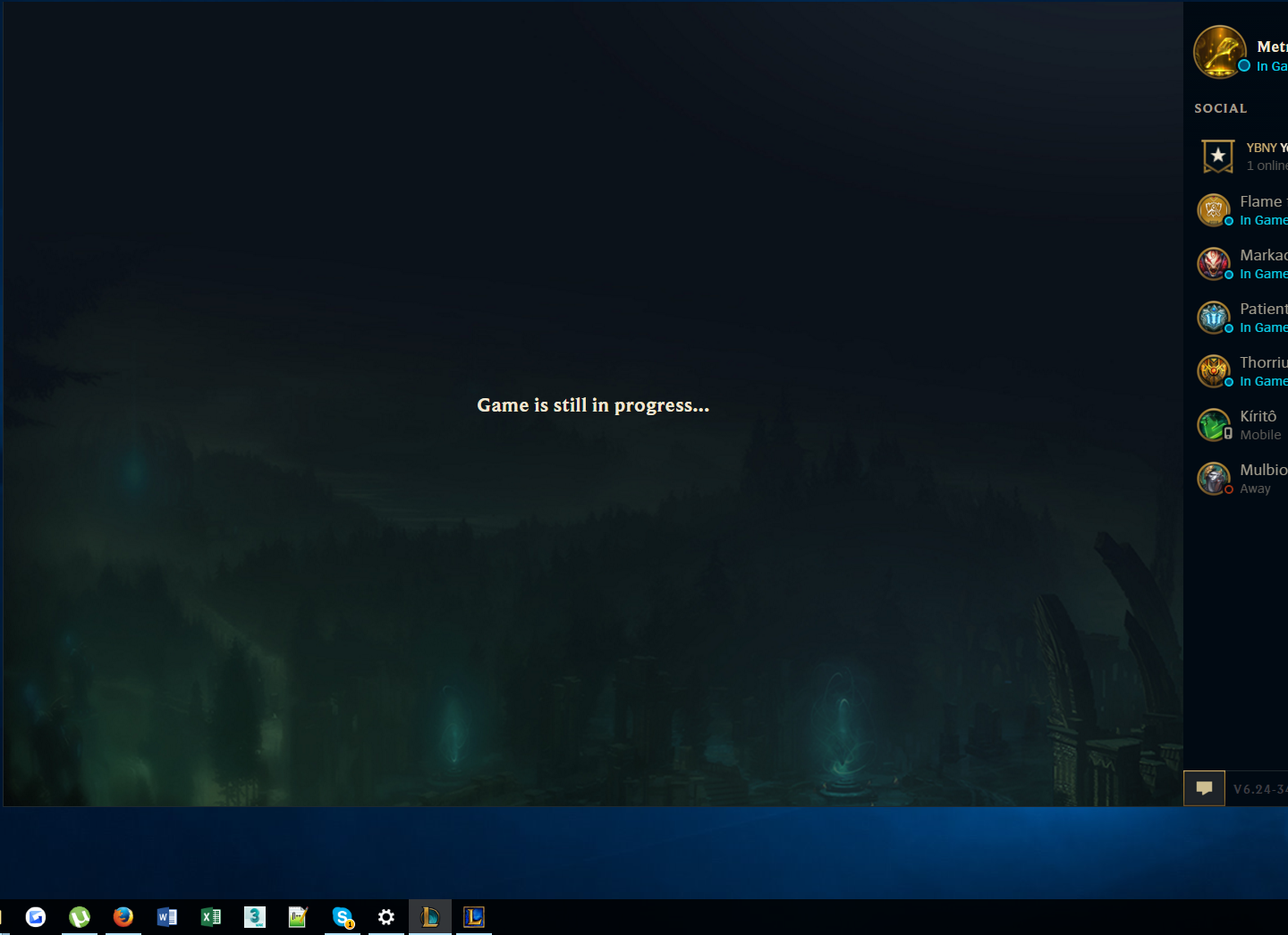Image resolution: width=1288 pixels, height=935 pixels.
Task: Select friend Mulbio's summoner icon
Action: pyautogui.click(x=1214, y=479)
